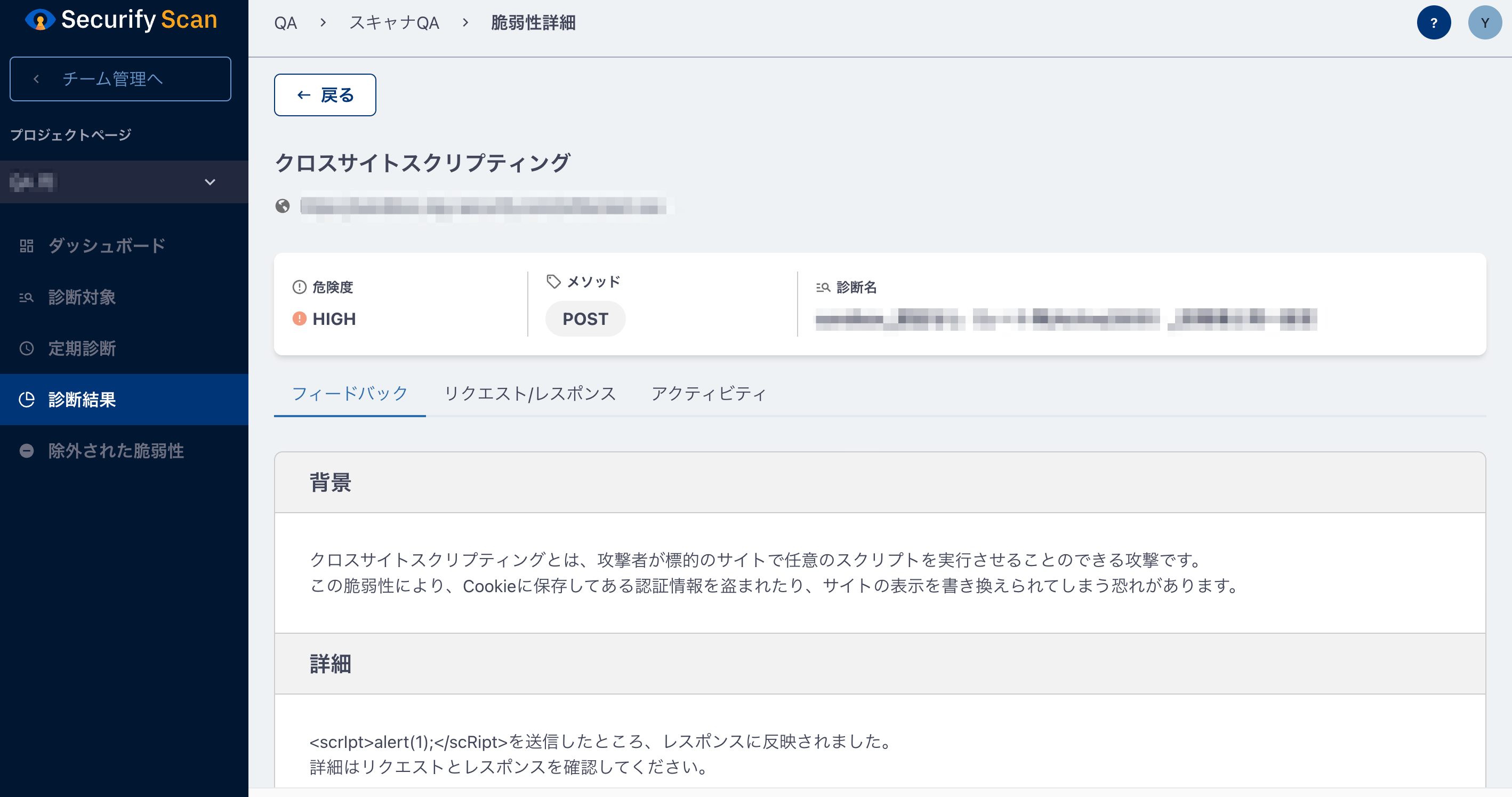Click the 除外された脆弱性 minus circle icon
The height and width of the screenshot is (797, 1512).
pos(27,450)
